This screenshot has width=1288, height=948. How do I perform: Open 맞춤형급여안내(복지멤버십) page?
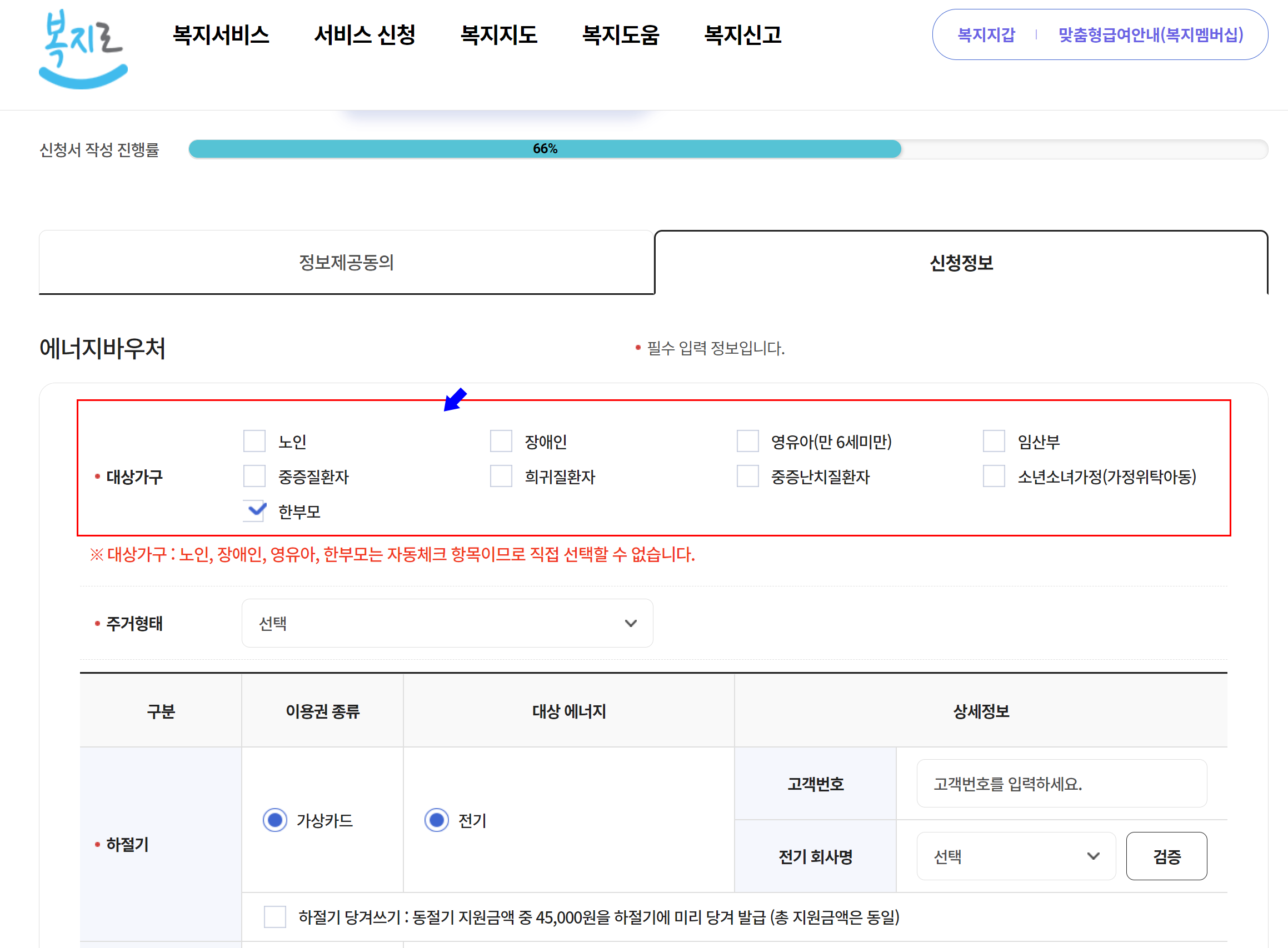pos(1150,34)
